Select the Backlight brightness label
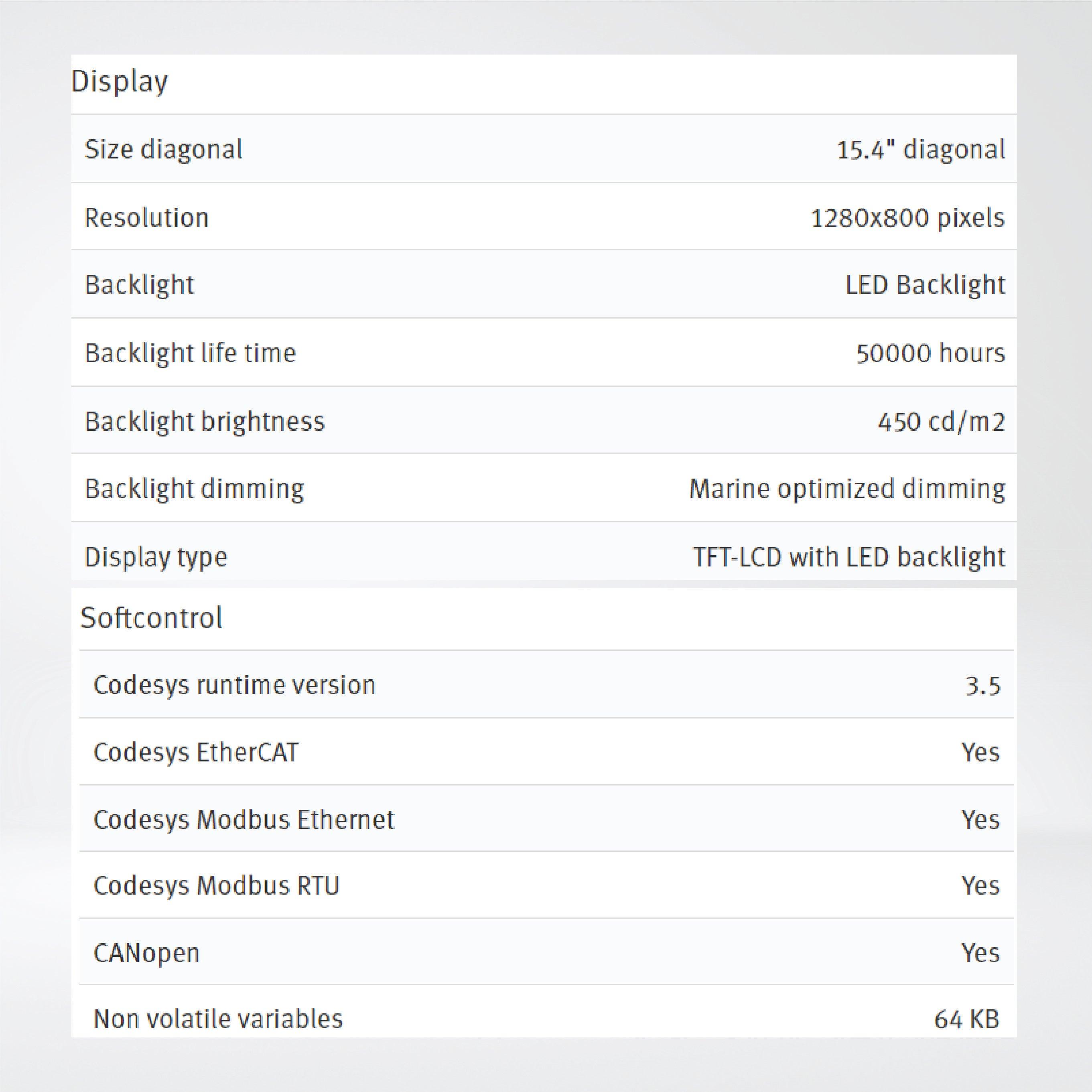 pyautogui.click(x=205, y=422)
